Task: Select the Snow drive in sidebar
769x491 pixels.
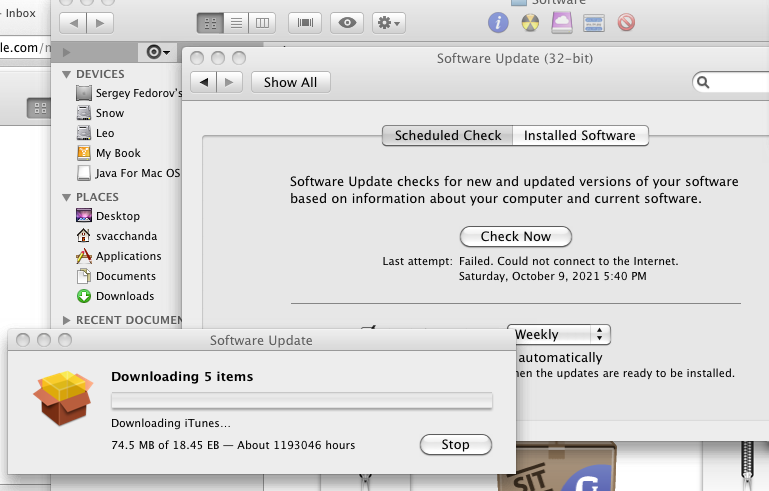Action: pos(100,113)
